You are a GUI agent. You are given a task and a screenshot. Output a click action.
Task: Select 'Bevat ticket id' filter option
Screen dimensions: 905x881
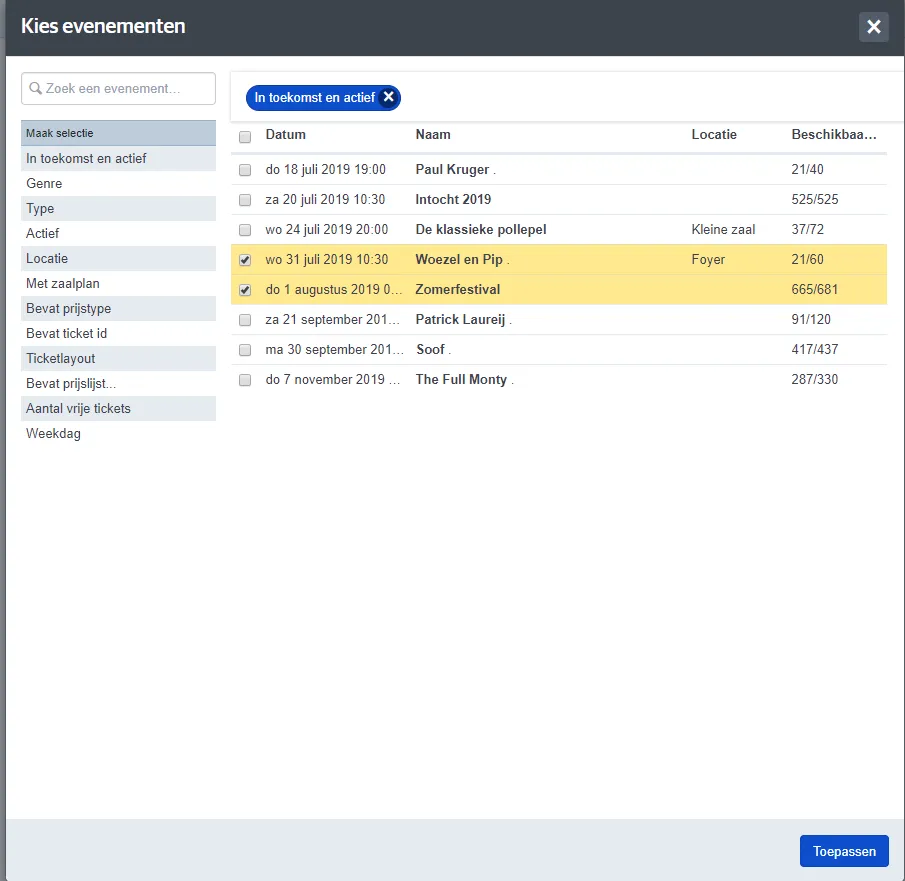[118, 333]
